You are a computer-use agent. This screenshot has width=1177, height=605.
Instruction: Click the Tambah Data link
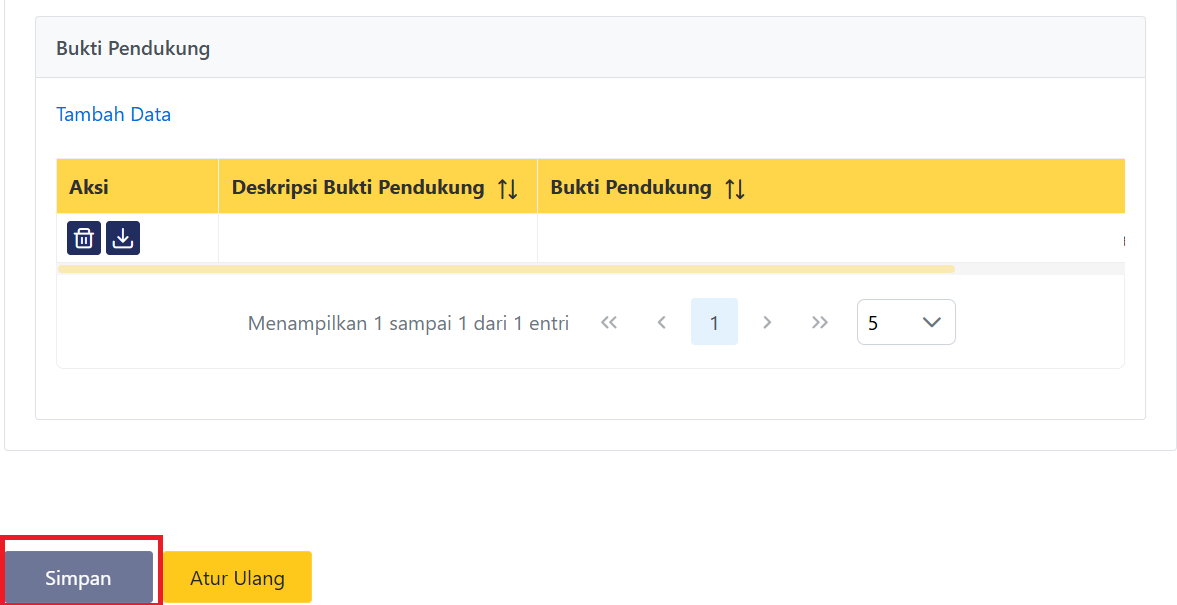pyautogui.click(x=113, y=114)
